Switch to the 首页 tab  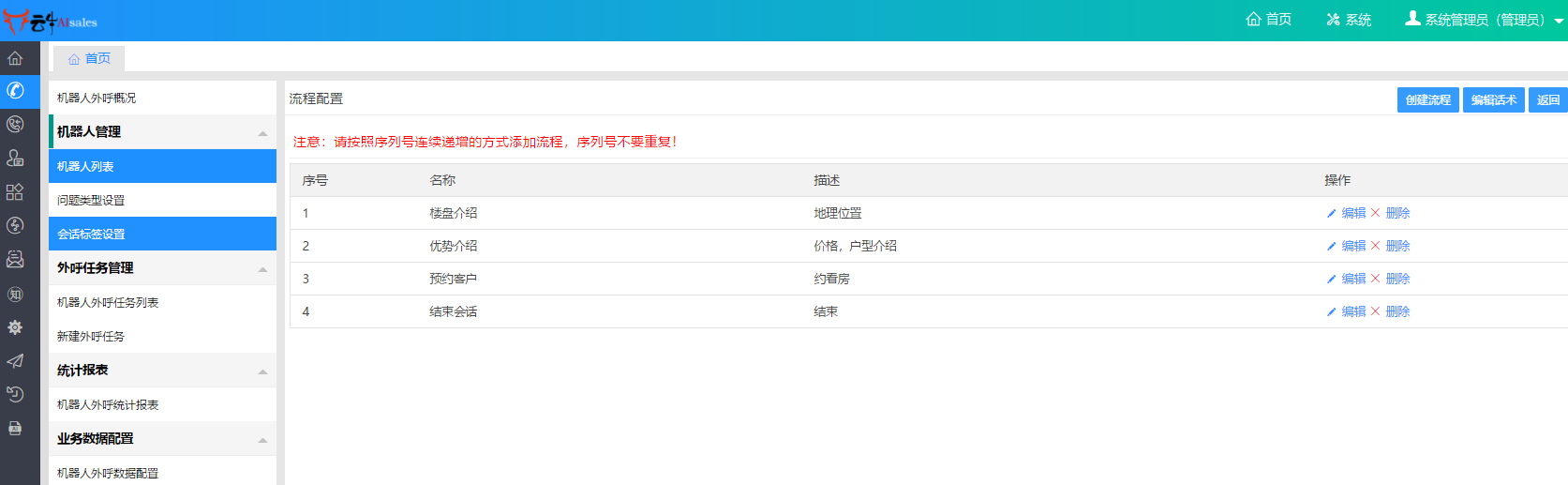89,59
